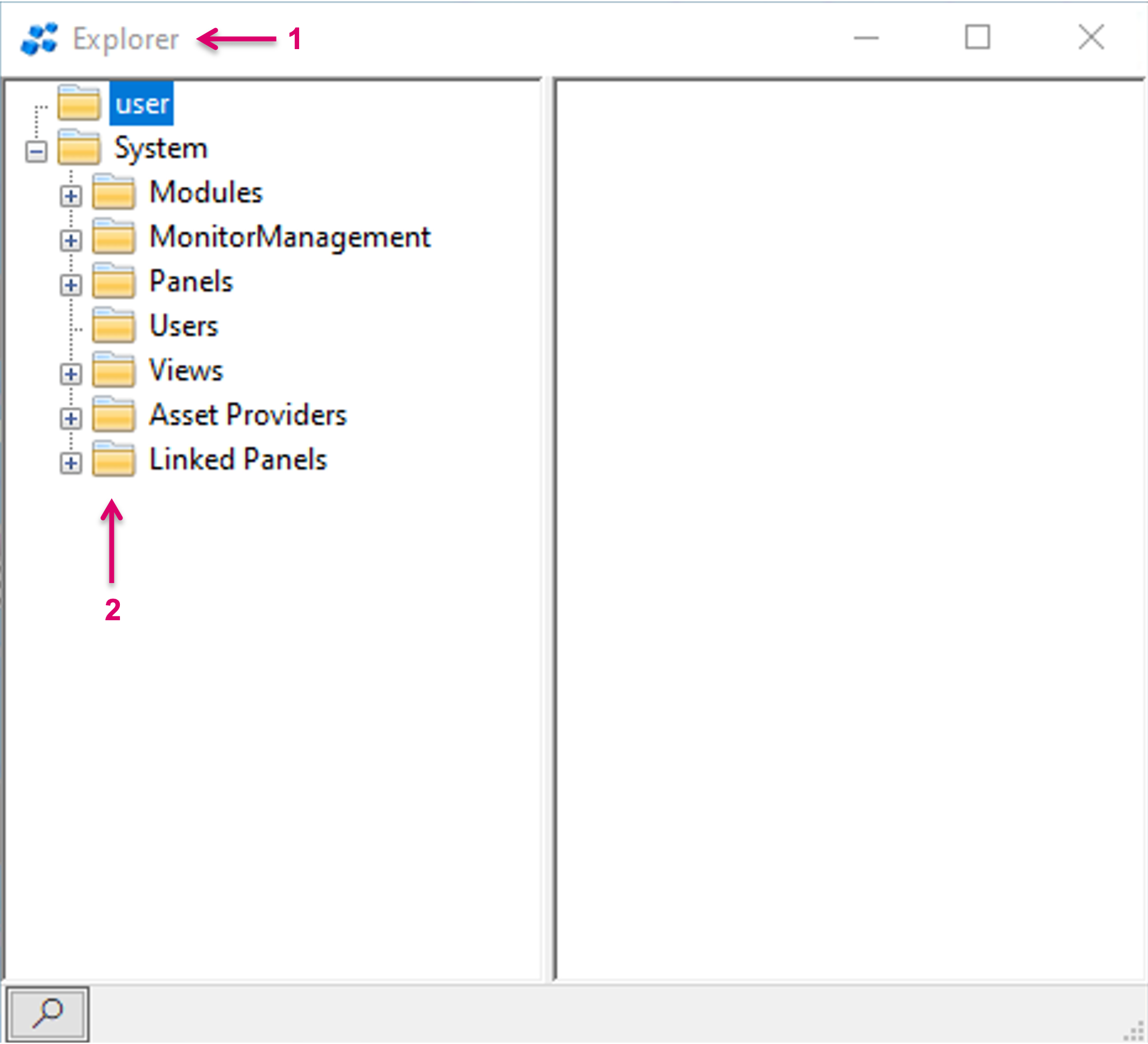Select the Views tree label
This screenshot has width=1148, height=1044.
pyautogui.click(x=186, y=370)
